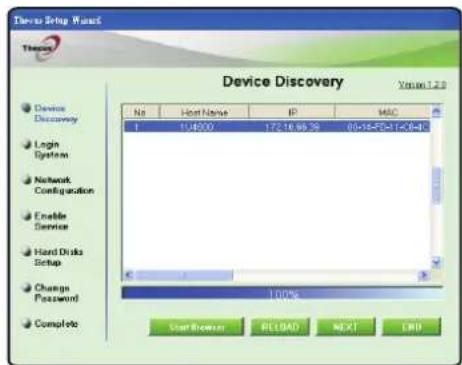Click the horizontal scrollbar thumb under device list
Image resolution: width=462 pixels, height=365 pixels.
184,275
